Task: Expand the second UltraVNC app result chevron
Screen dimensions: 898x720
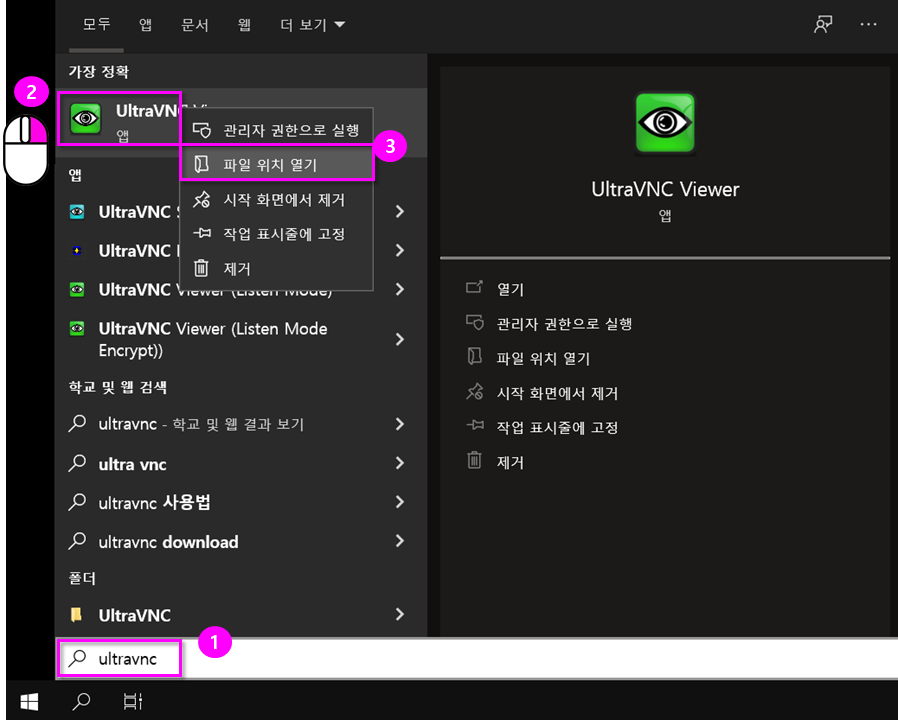Action: [400, 250]
